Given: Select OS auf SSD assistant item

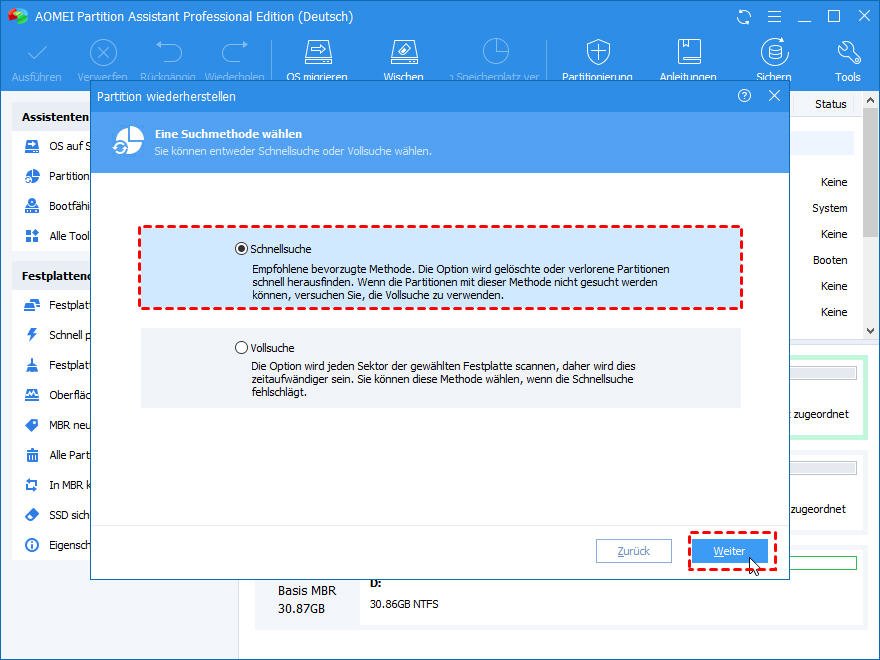Looking at the screenshot, I should pos(56,146).
